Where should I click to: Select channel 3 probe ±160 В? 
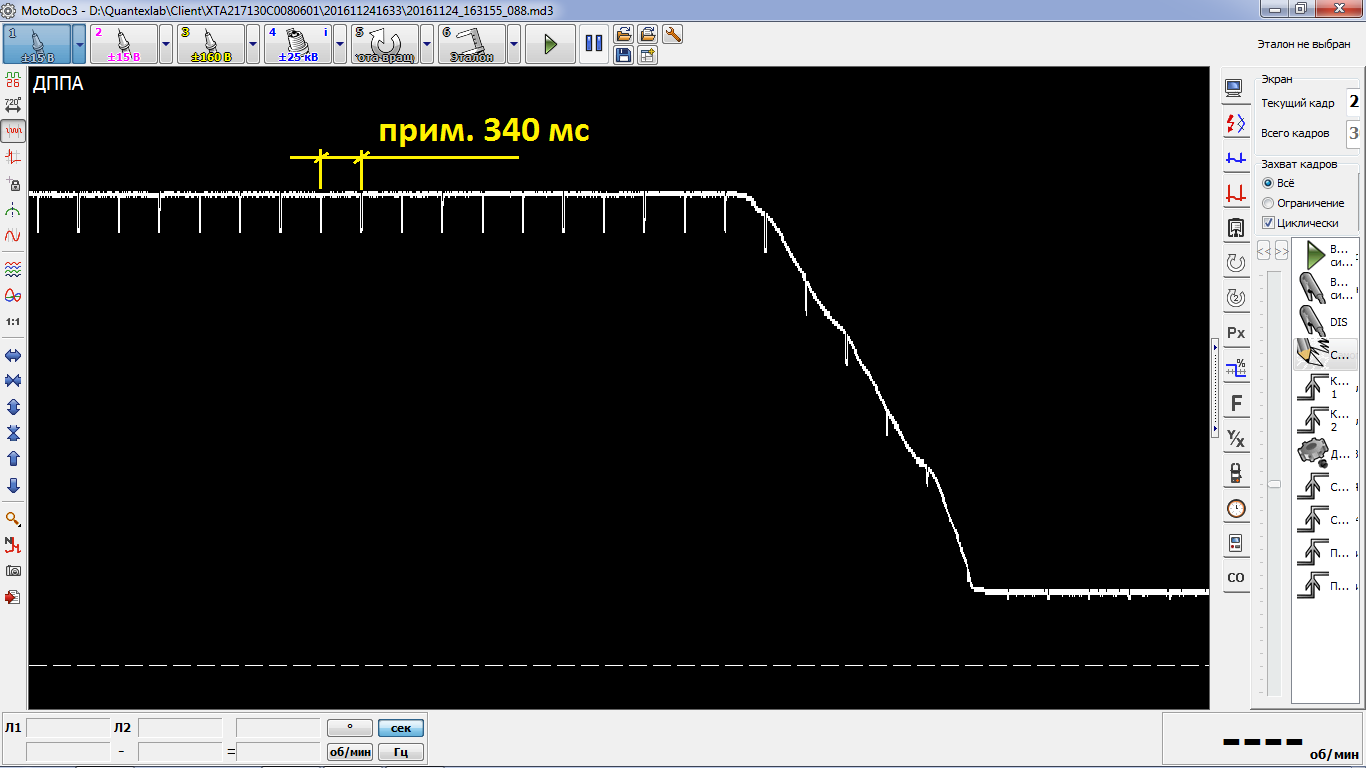tap(211, 44)
